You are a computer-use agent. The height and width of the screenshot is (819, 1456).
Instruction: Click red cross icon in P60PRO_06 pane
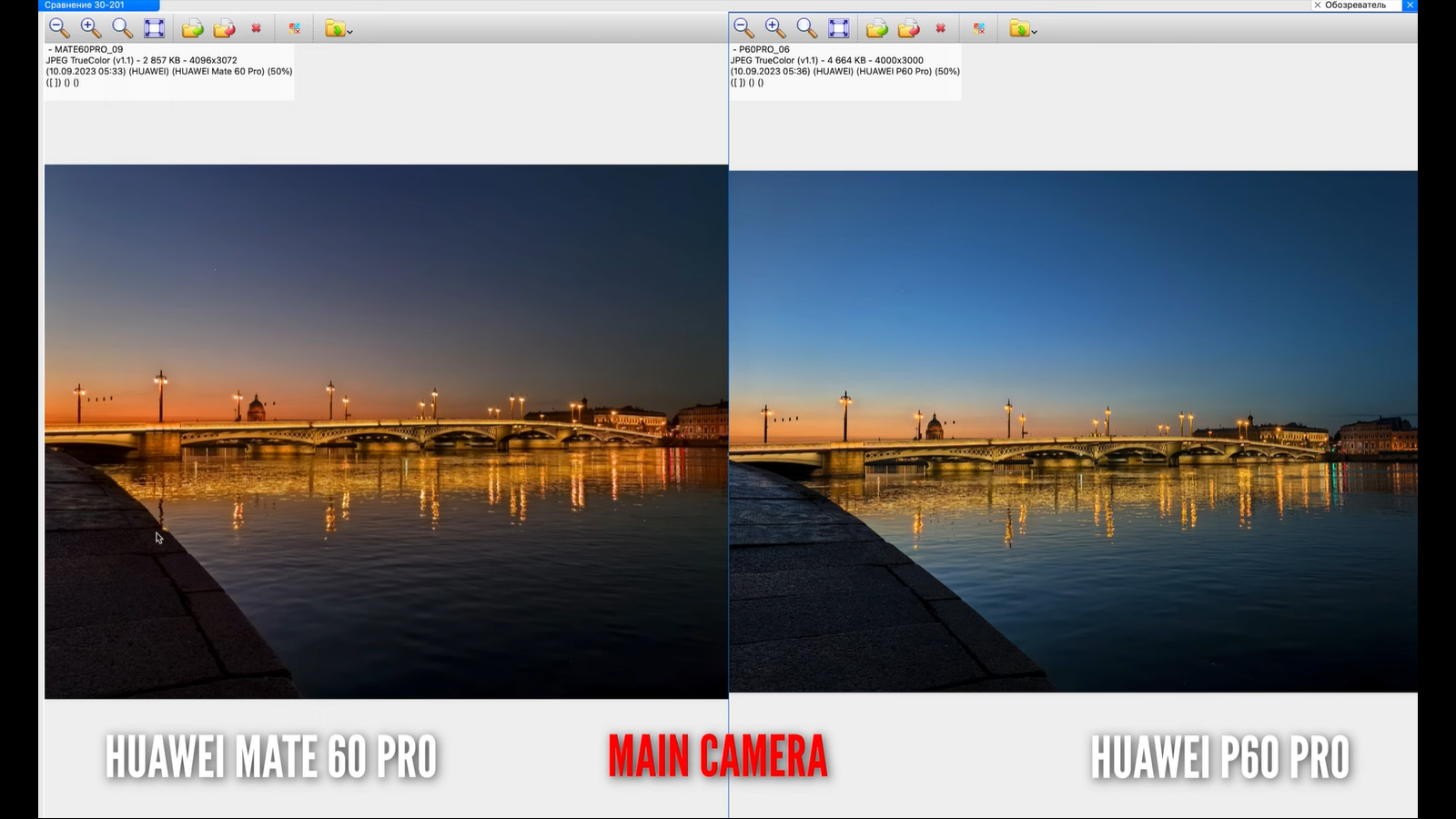click(941, 28)
